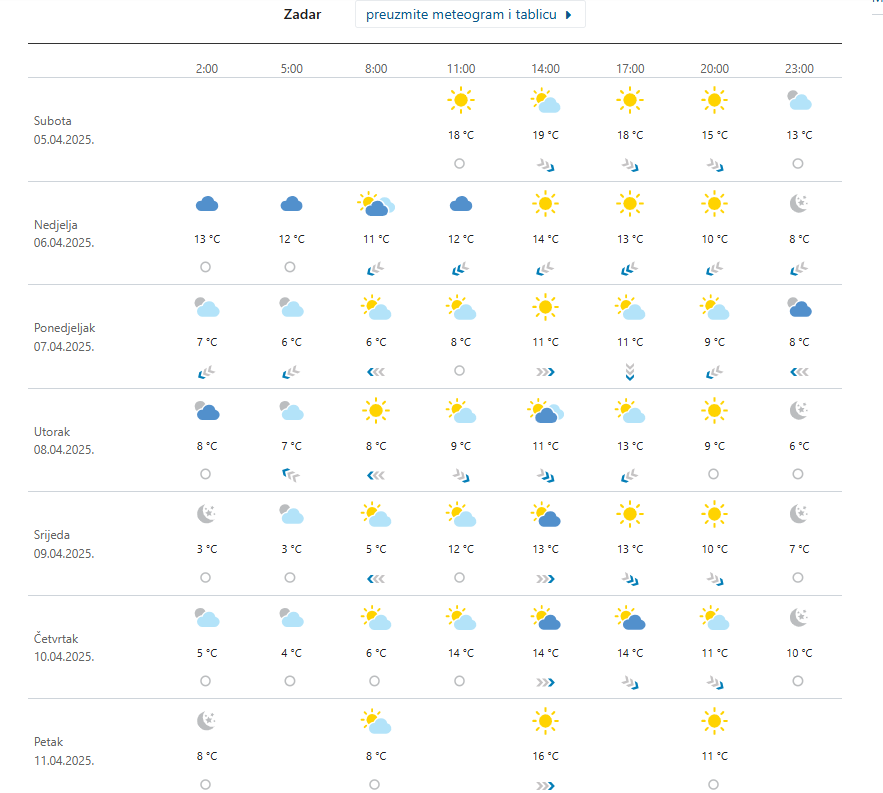Image resolution: width=883 pixels, height=793 pixels.
Task: Select the weather icon for Utorak at 14:00
Action: (x=545, y=411)
